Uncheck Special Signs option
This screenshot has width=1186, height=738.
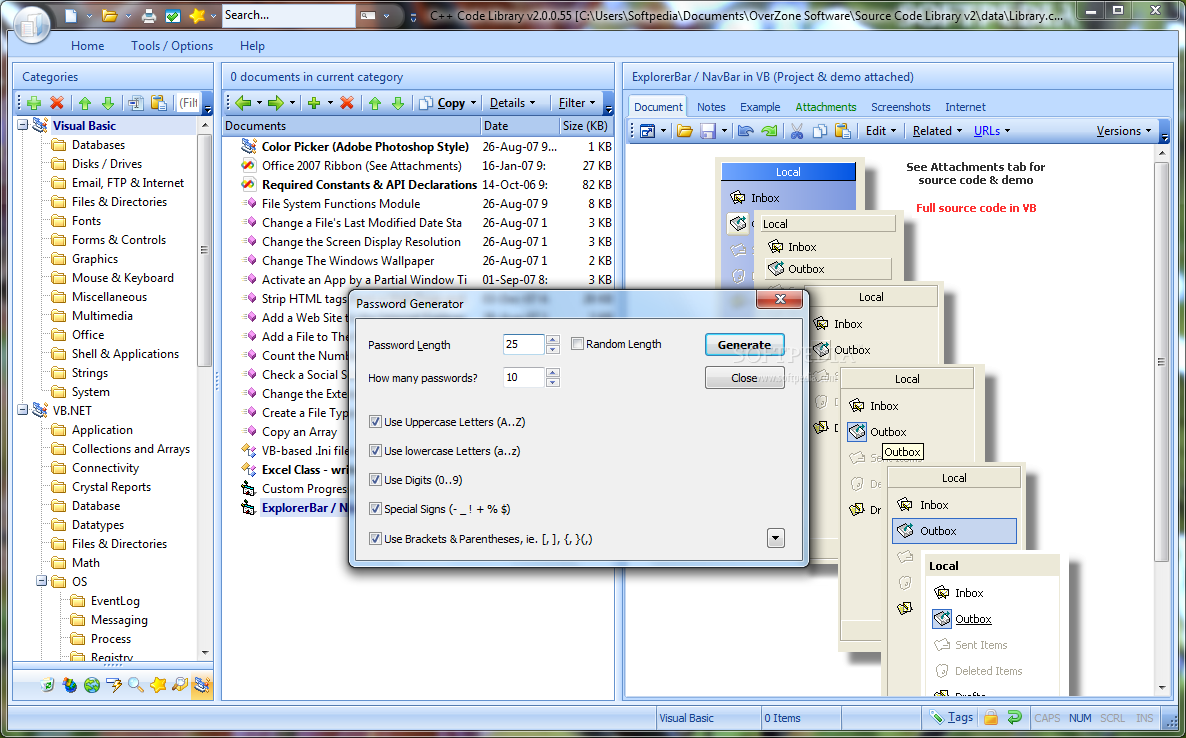tap(375, 509)
